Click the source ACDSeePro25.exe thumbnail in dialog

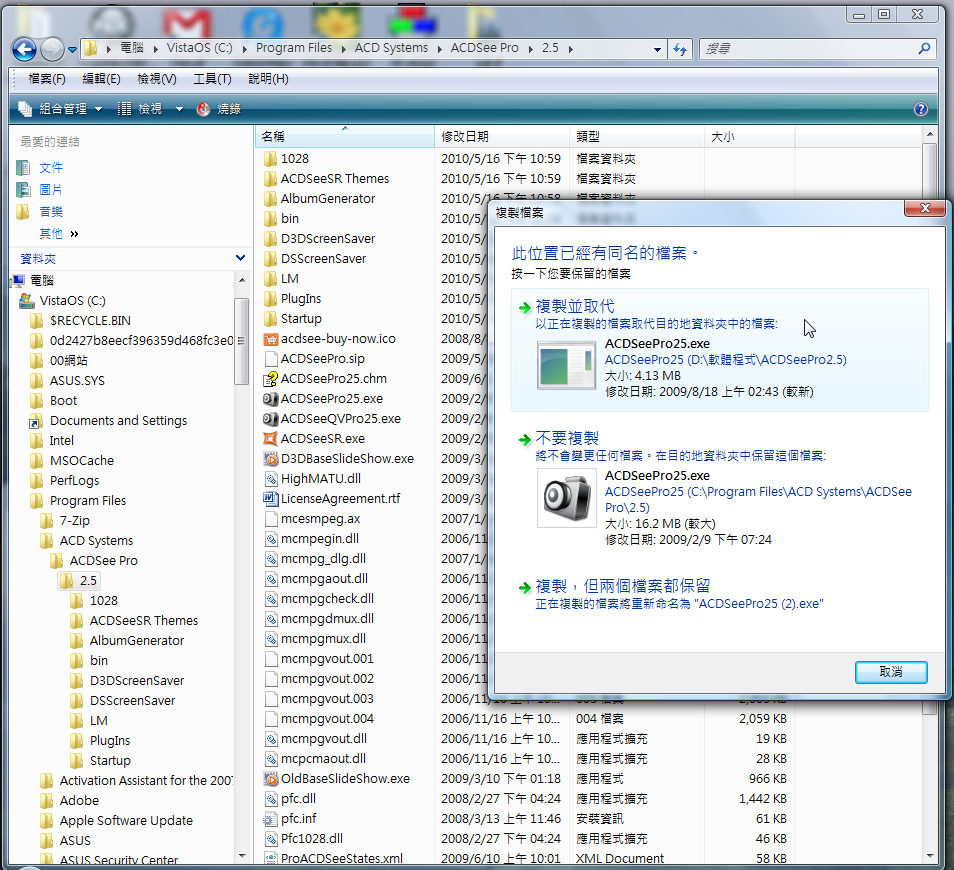pyautogui.click(x=566, y=365)
